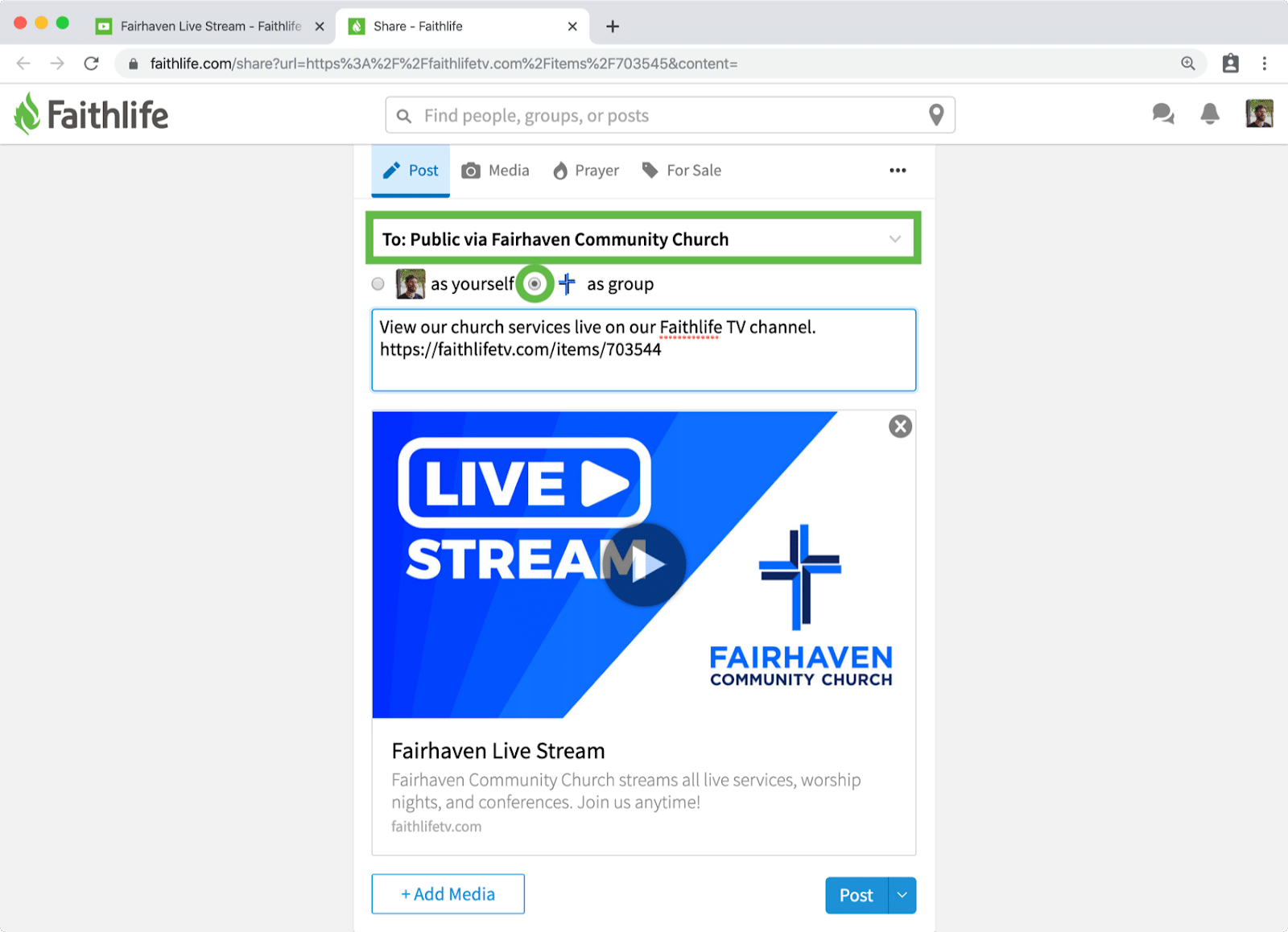Click the + Add Media button

coord(448,894)
